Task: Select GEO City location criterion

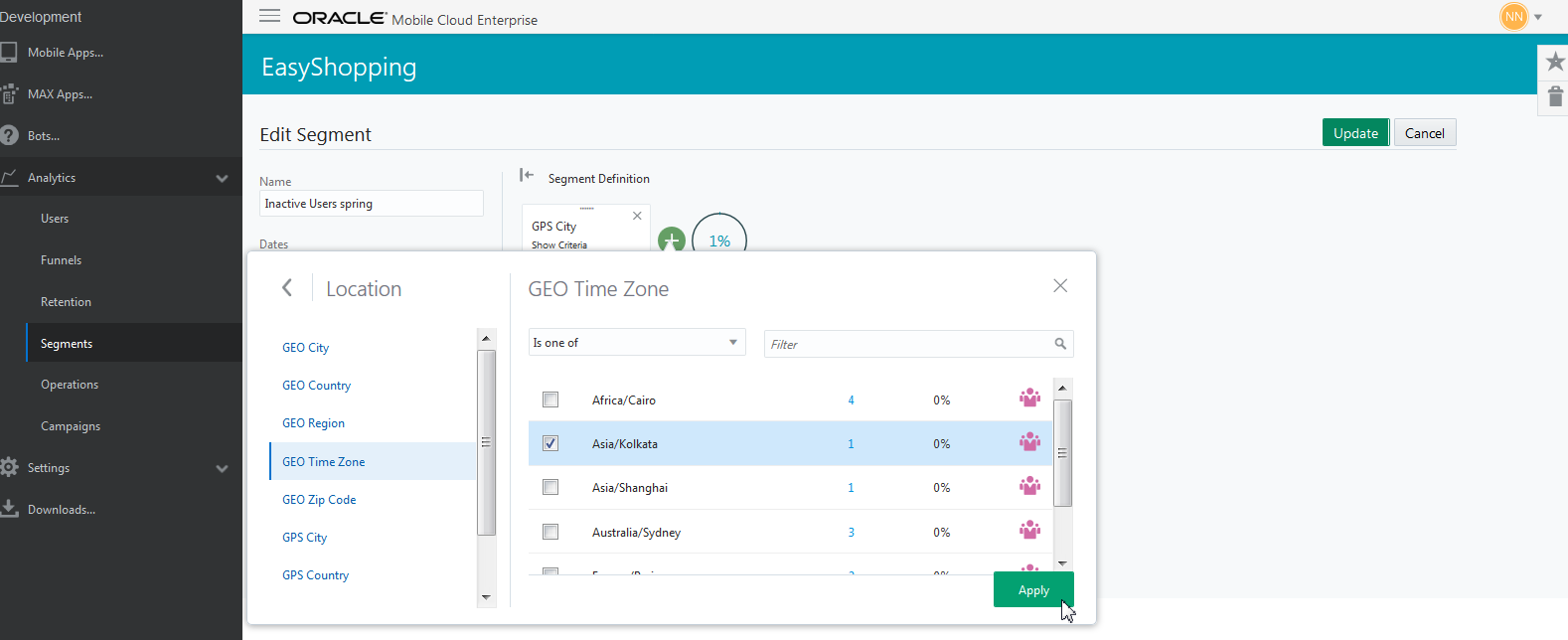Action: [305, 348]
